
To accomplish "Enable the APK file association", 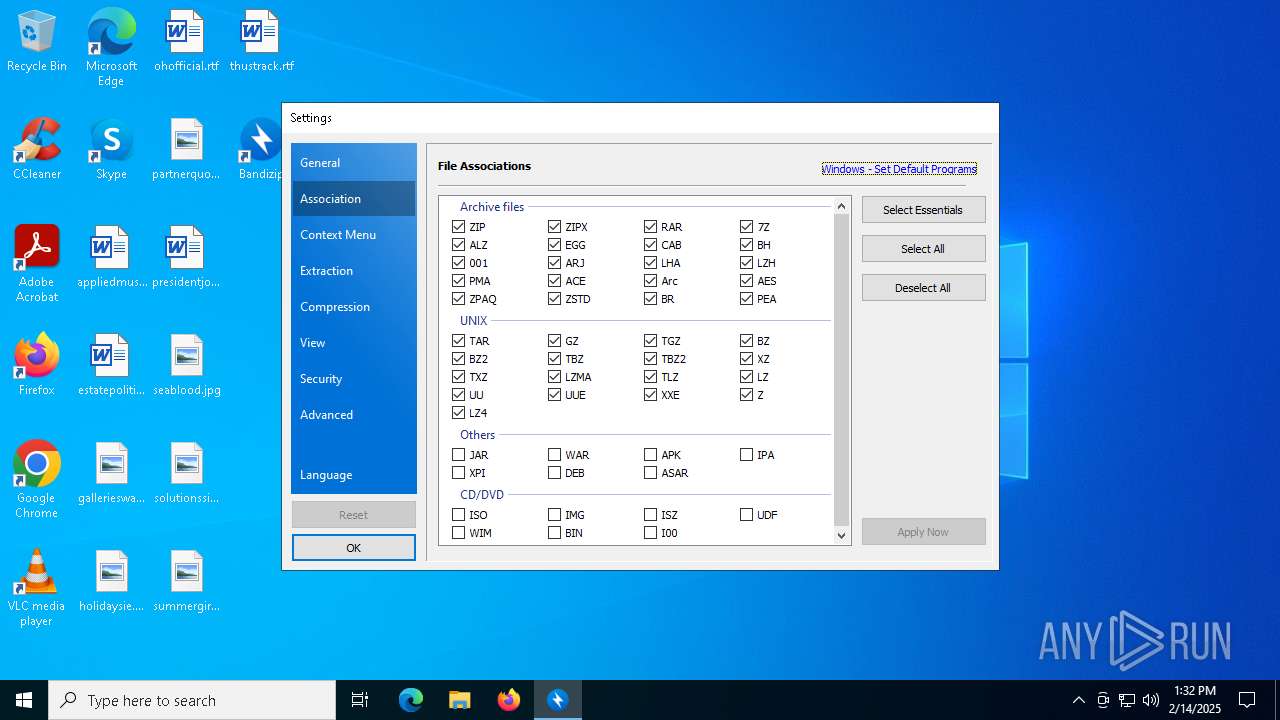I will point(651,455).
